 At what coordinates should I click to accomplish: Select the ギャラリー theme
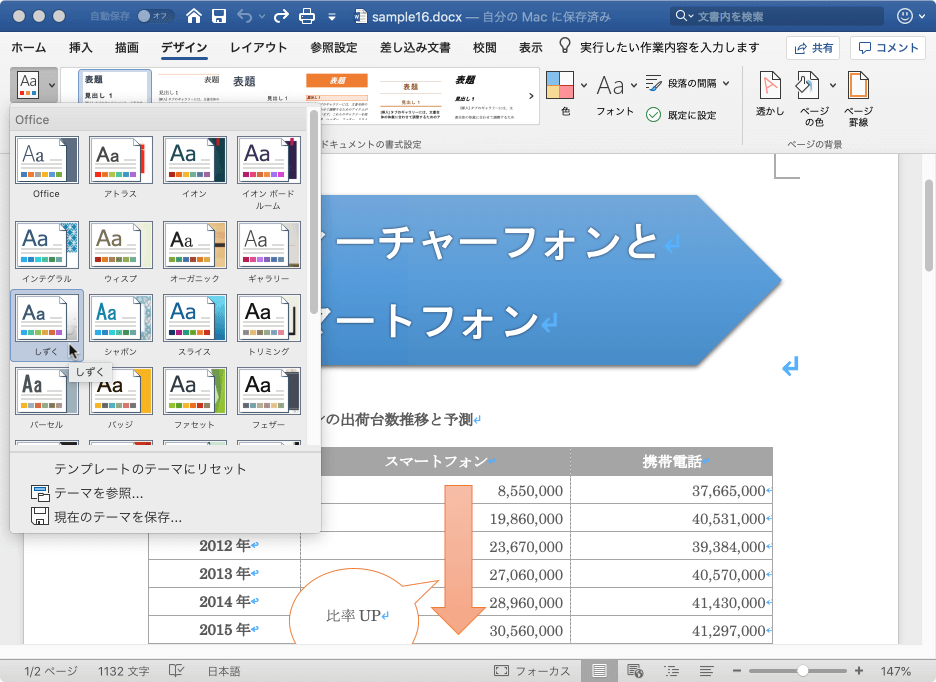coord(269,245)
